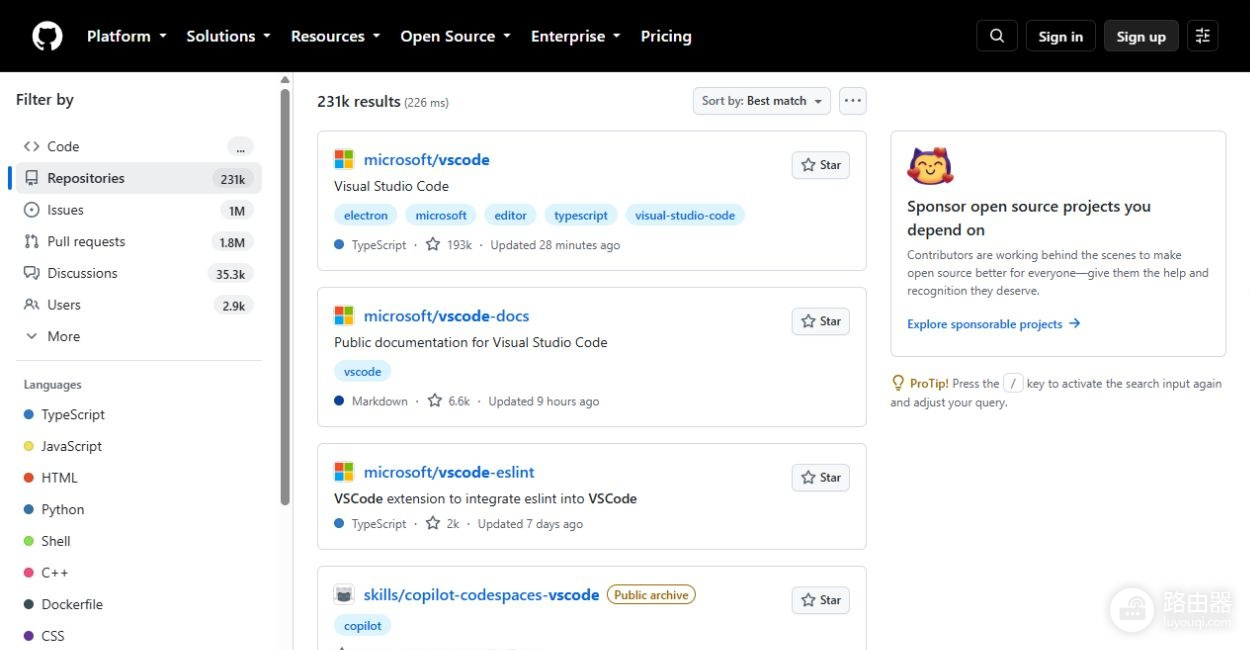Viewport: 1250px width, 650px height.
Task: Open the Pricing page
Action: tap(666, 36)
